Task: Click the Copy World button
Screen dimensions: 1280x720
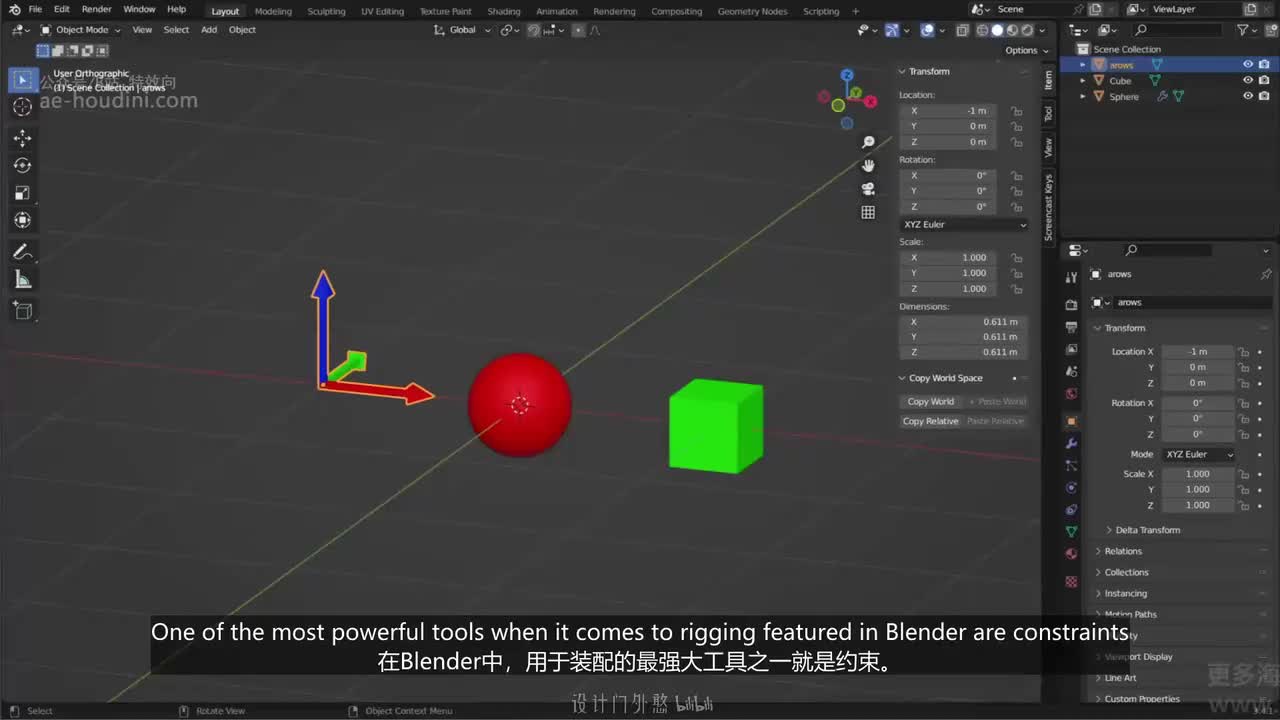Action: click(930, 402)
